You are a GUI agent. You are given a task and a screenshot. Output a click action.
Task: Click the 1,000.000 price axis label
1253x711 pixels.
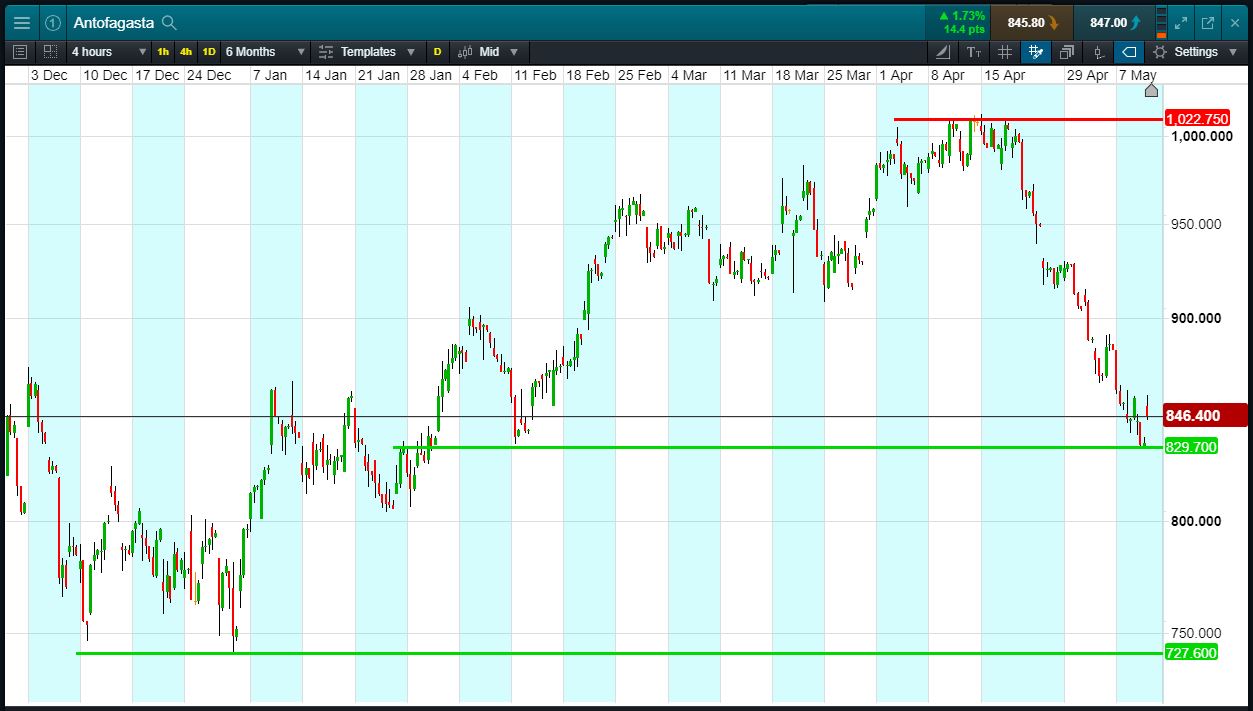(1201, 136)
